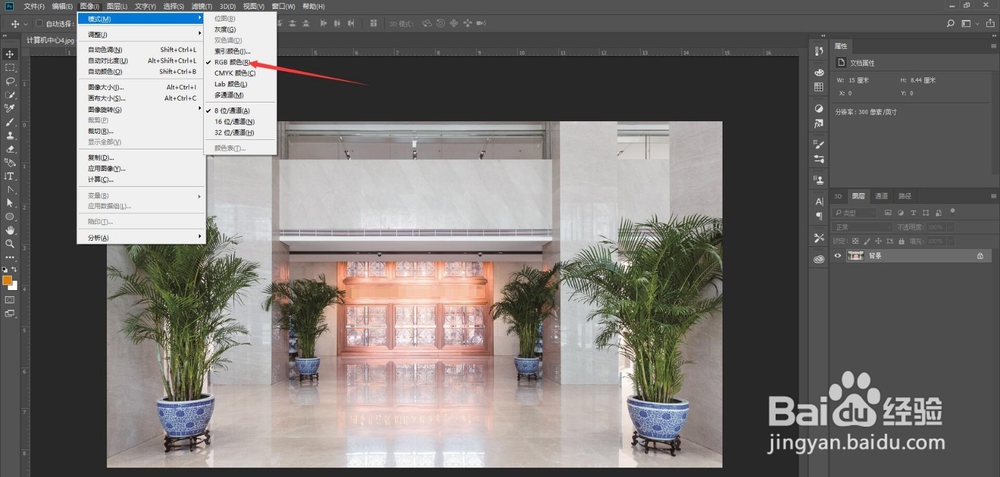Image resolution: width=1000 pixels, height=477 pixels.
Task: Choose 16 位/通道 bit depth
Action: coord(235,122)
